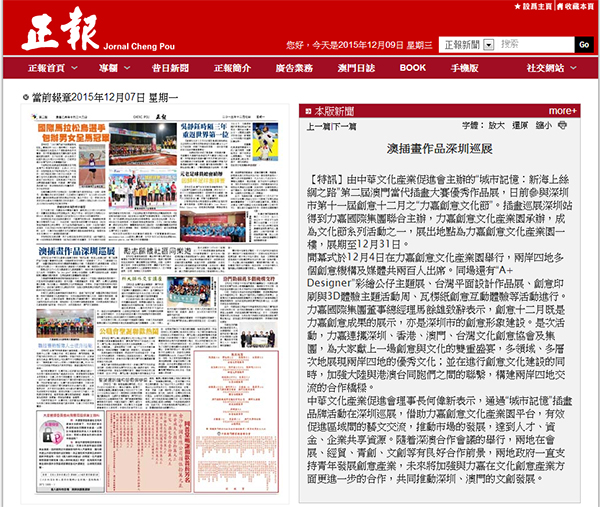Click the blue-uniformed group photo on the page
600x507 pixels.
(x=213, y=227)
